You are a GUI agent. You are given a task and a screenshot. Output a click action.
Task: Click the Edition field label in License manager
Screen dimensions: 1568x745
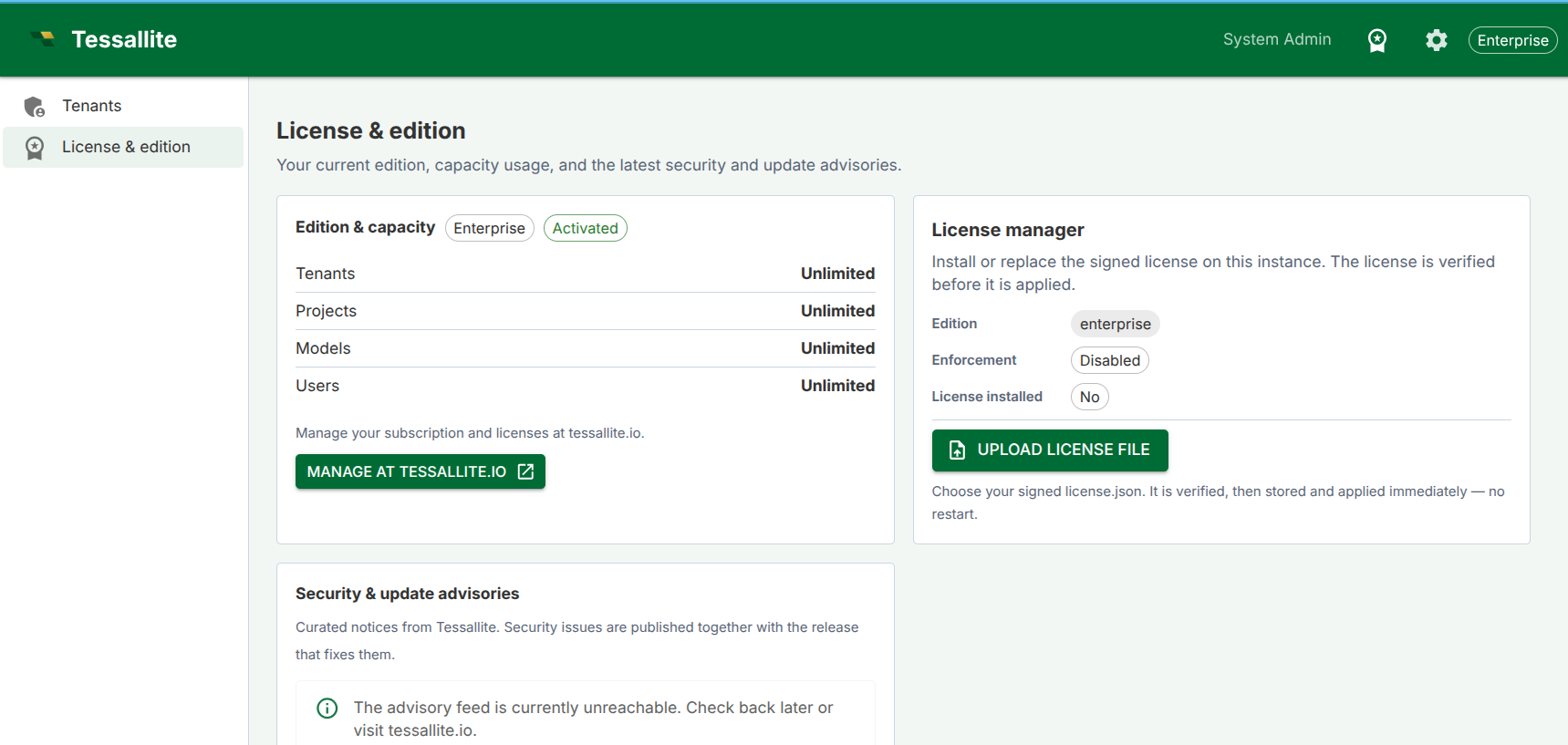click(954, 324)
